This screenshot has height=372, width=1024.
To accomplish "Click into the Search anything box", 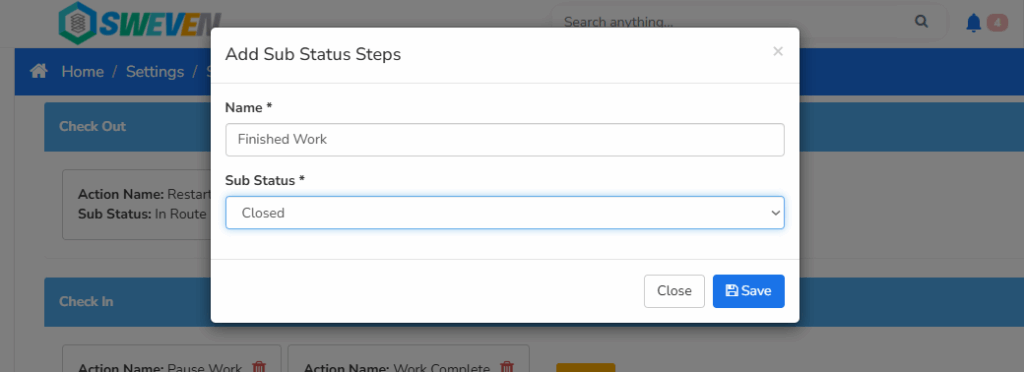I will [x=731, y=22].
